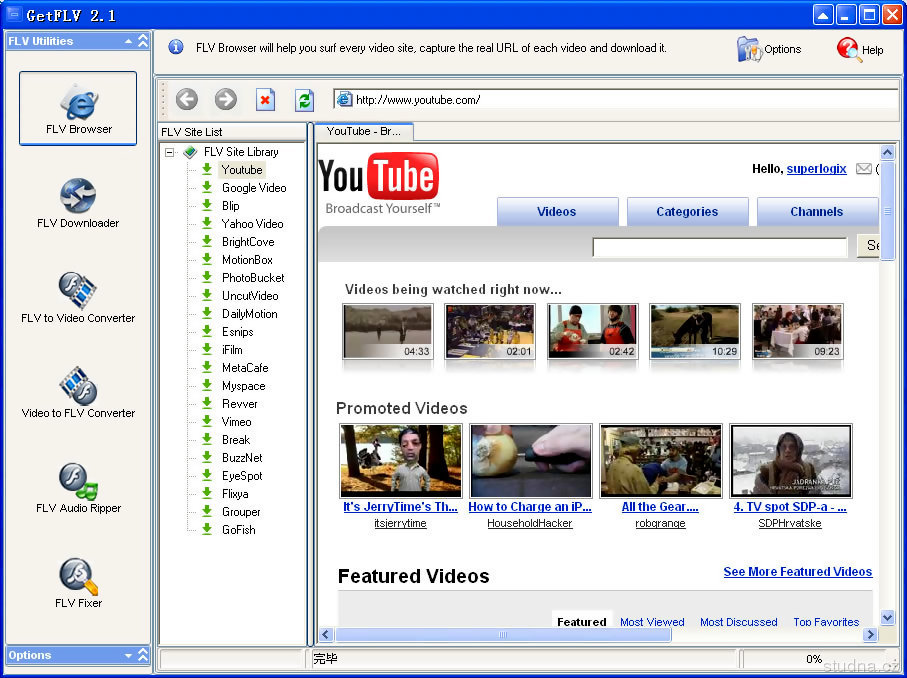The image size is (907, 678).
Task: Click See More Featured Videos link
Action: pos(797,572)
